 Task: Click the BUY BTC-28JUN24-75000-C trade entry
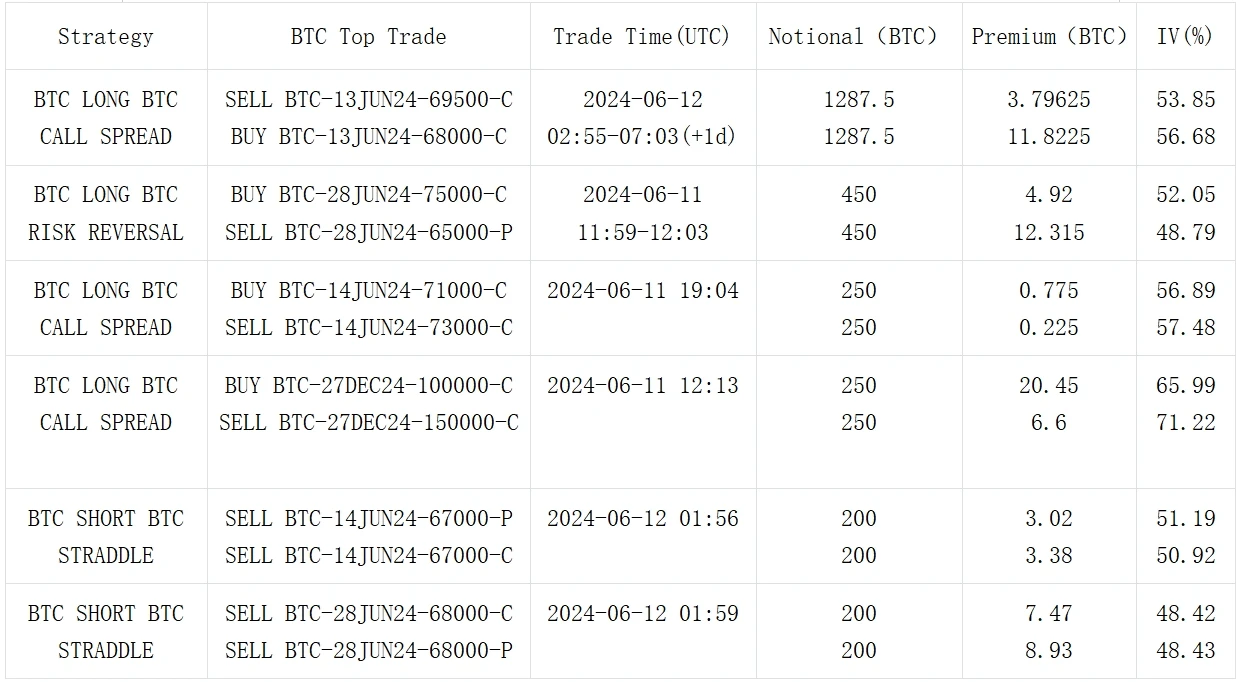pyautogui.click(x=368, y=195)
